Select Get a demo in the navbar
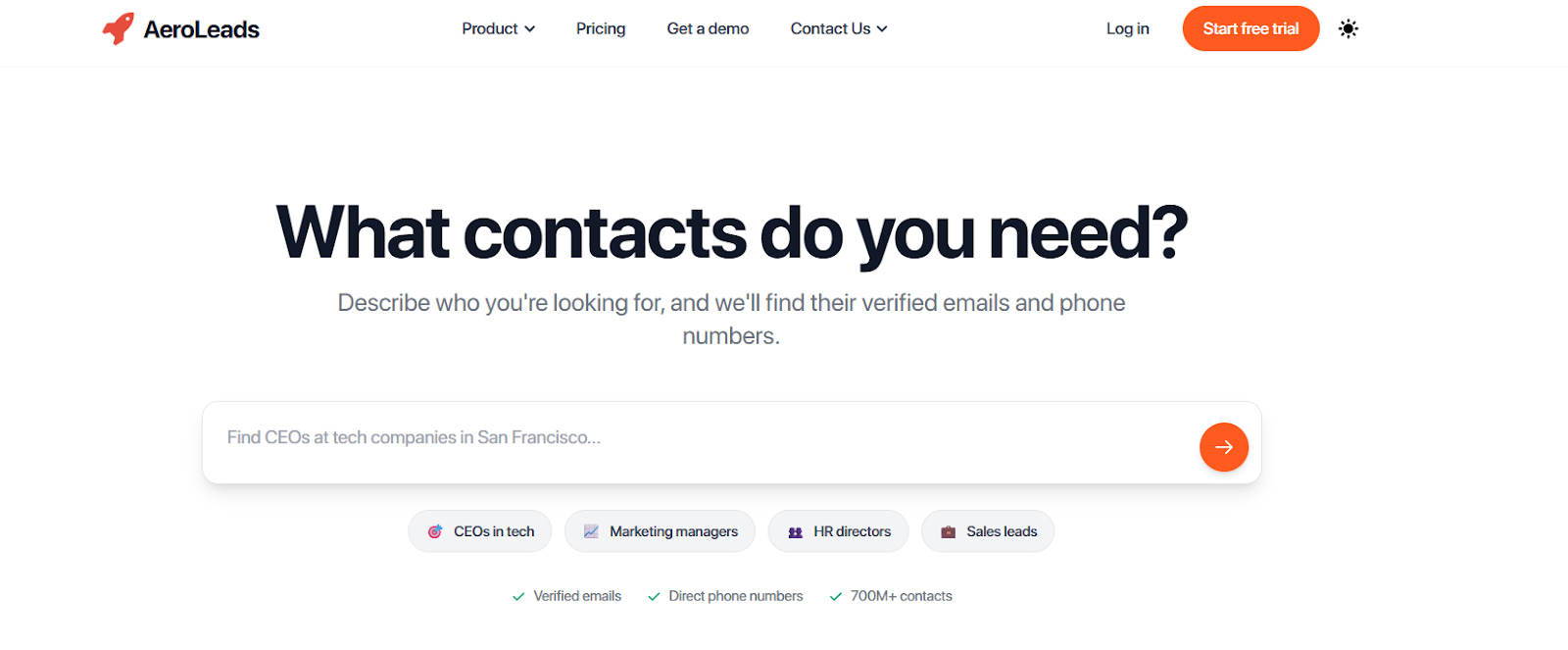The image size is (1568, 650). pos(707,28)
